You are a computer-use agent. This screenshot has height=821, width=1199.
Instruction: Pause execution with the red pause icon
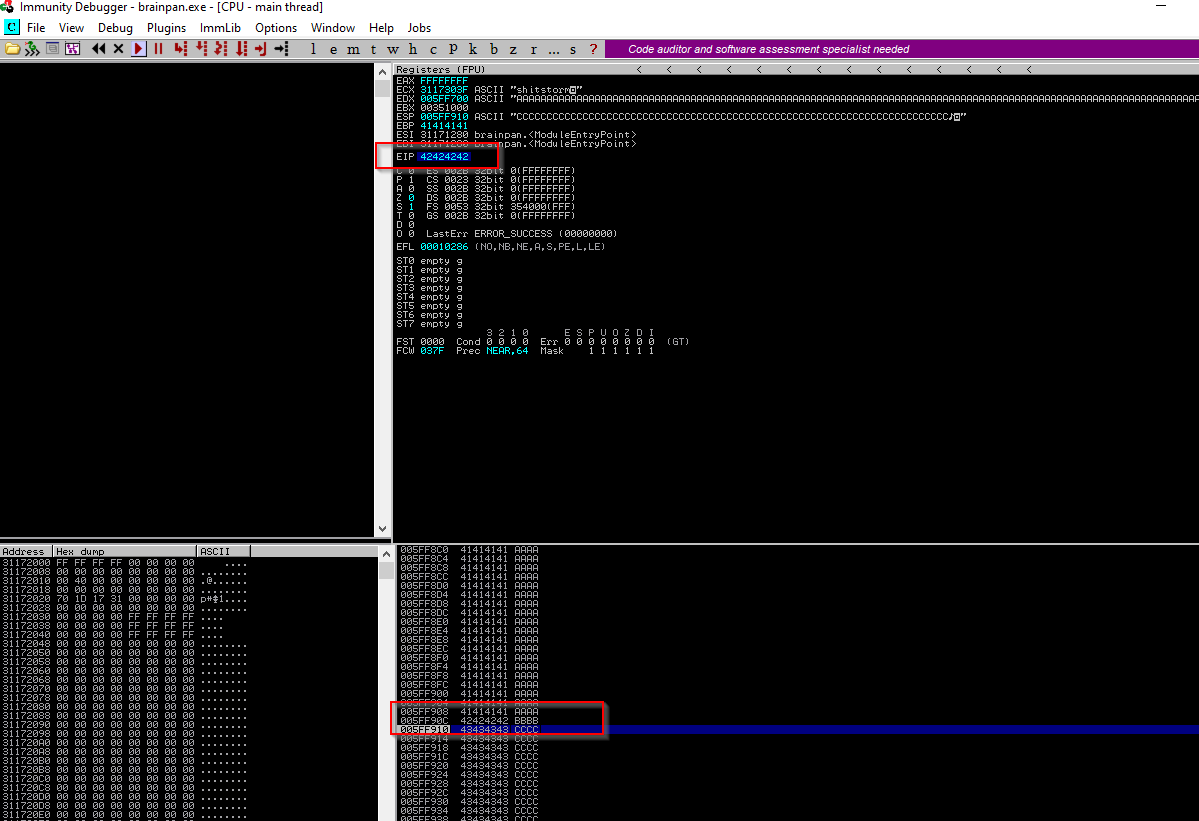coord(158,49)
